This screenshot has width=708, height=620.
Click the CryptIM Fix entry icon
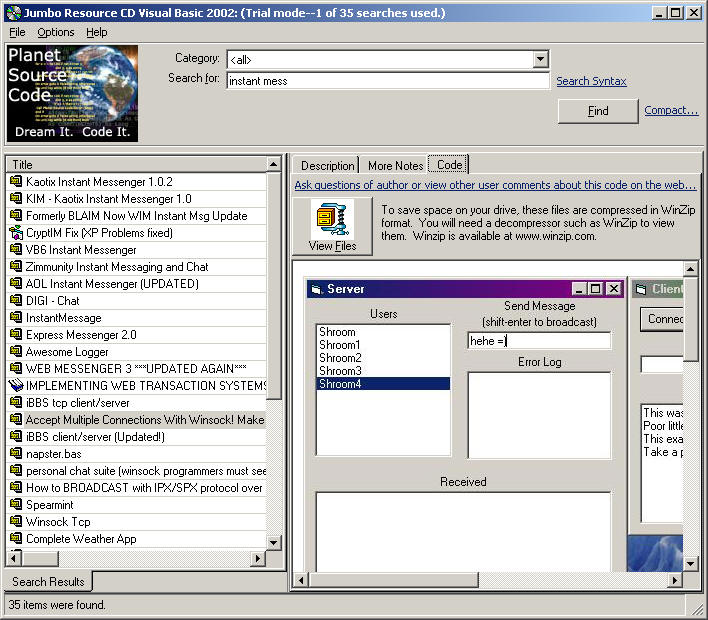pyautogui.click(x=16, y=233)
